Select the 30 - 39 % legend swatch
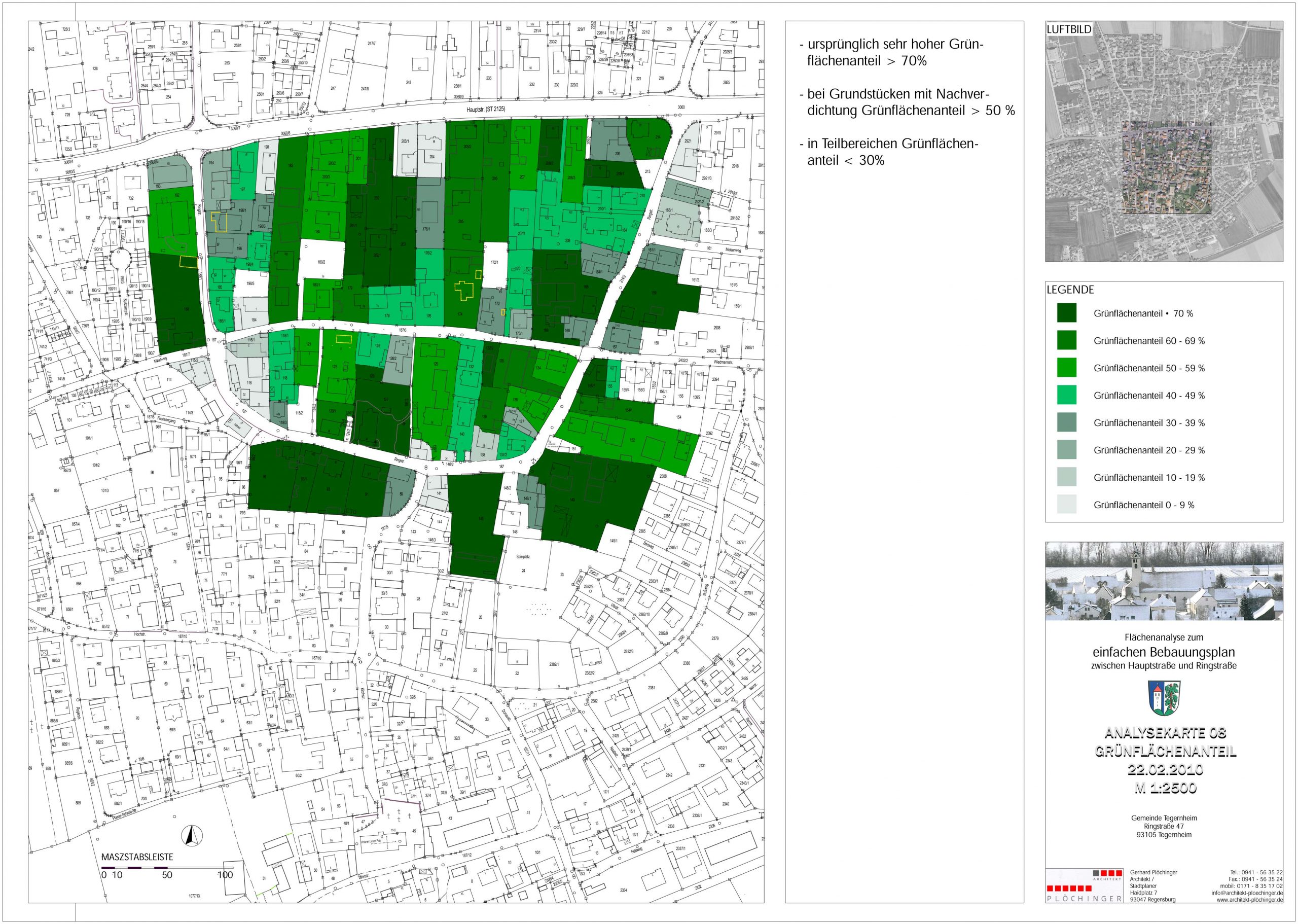The width and height of the screenshot is (1298, 924). click(1066, 422)
